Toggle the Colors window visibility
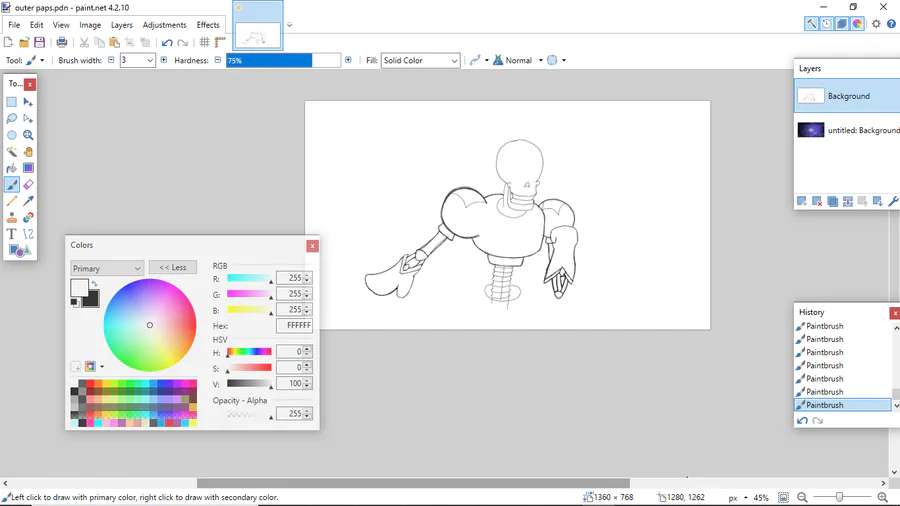The image size is (900, 506). point(857,24)
